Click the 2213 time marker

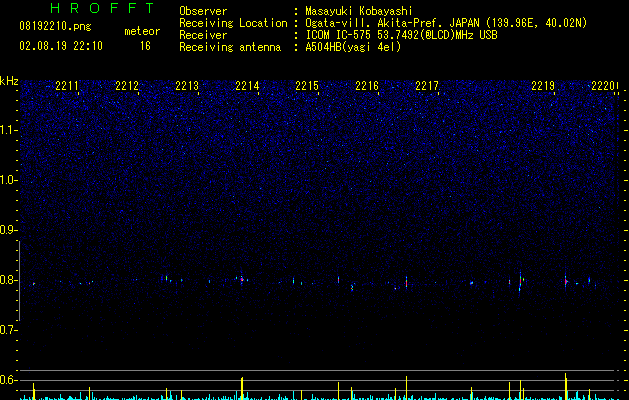point(187,86)
